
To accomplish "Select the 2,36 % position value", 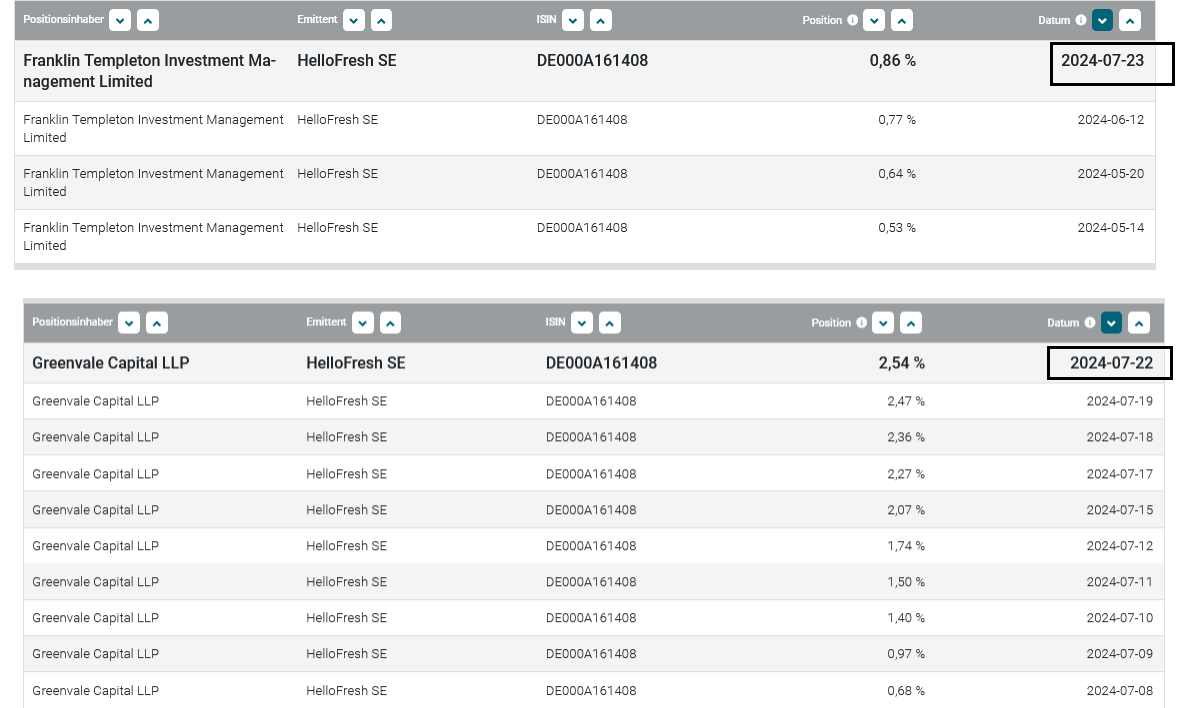I will [906, 438].
